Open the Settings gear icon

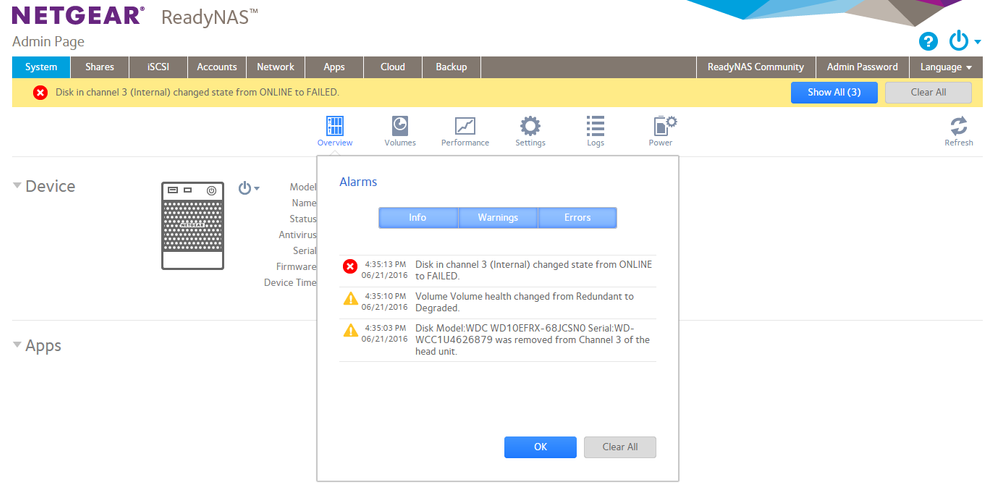(x=530, y=126)
